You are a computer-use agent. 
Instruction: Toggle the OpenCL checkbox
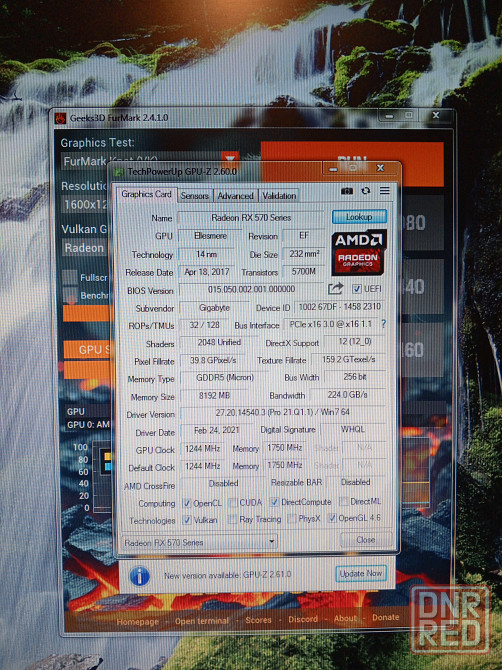pos(187,503)
